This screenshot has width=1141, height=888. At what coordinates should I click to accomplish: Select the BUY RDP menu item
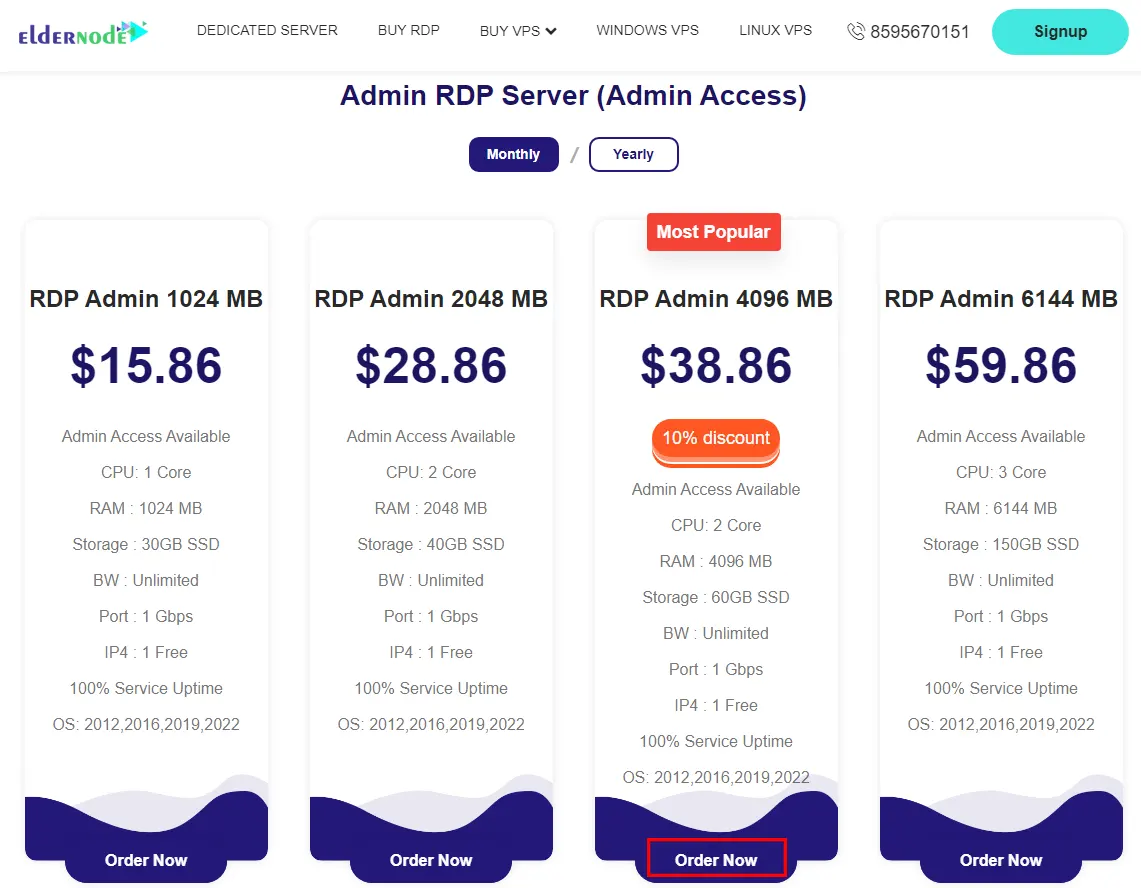tap(409, 31)
